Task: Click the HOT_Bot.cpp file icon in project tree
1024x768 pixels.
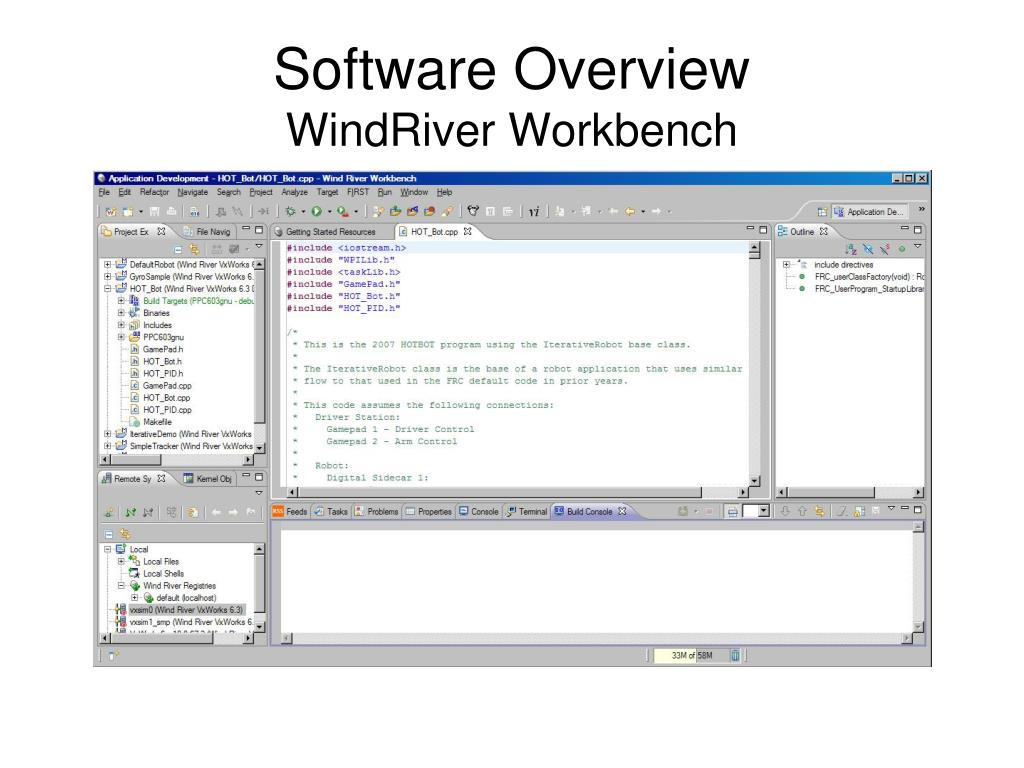Action: coord(135,398)
